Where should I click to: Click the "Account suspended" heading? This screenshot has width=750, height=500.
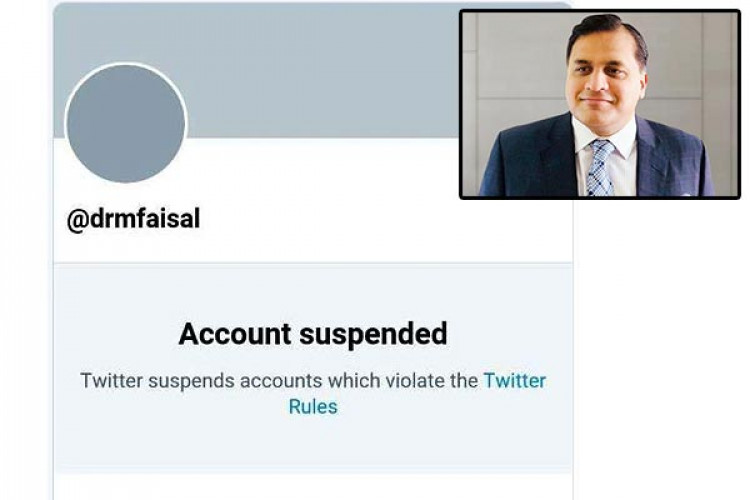click(x=313, y=334)
